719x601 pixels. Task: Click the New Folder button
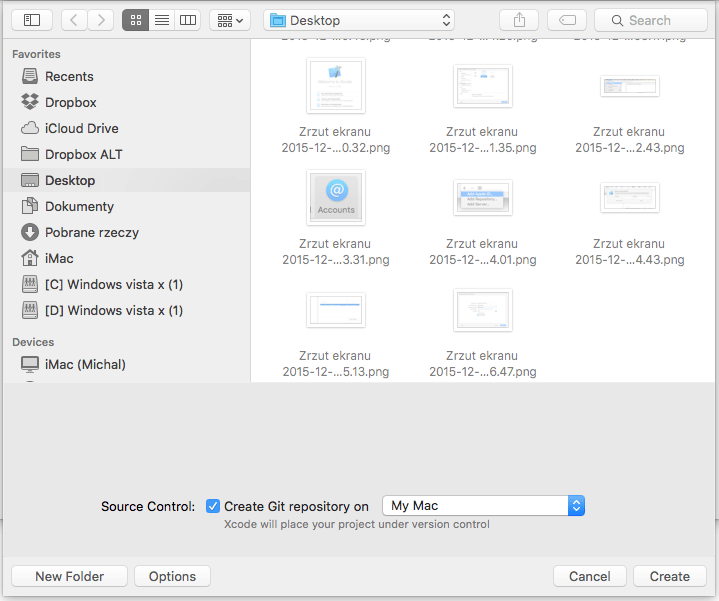[x=70, y=576]
